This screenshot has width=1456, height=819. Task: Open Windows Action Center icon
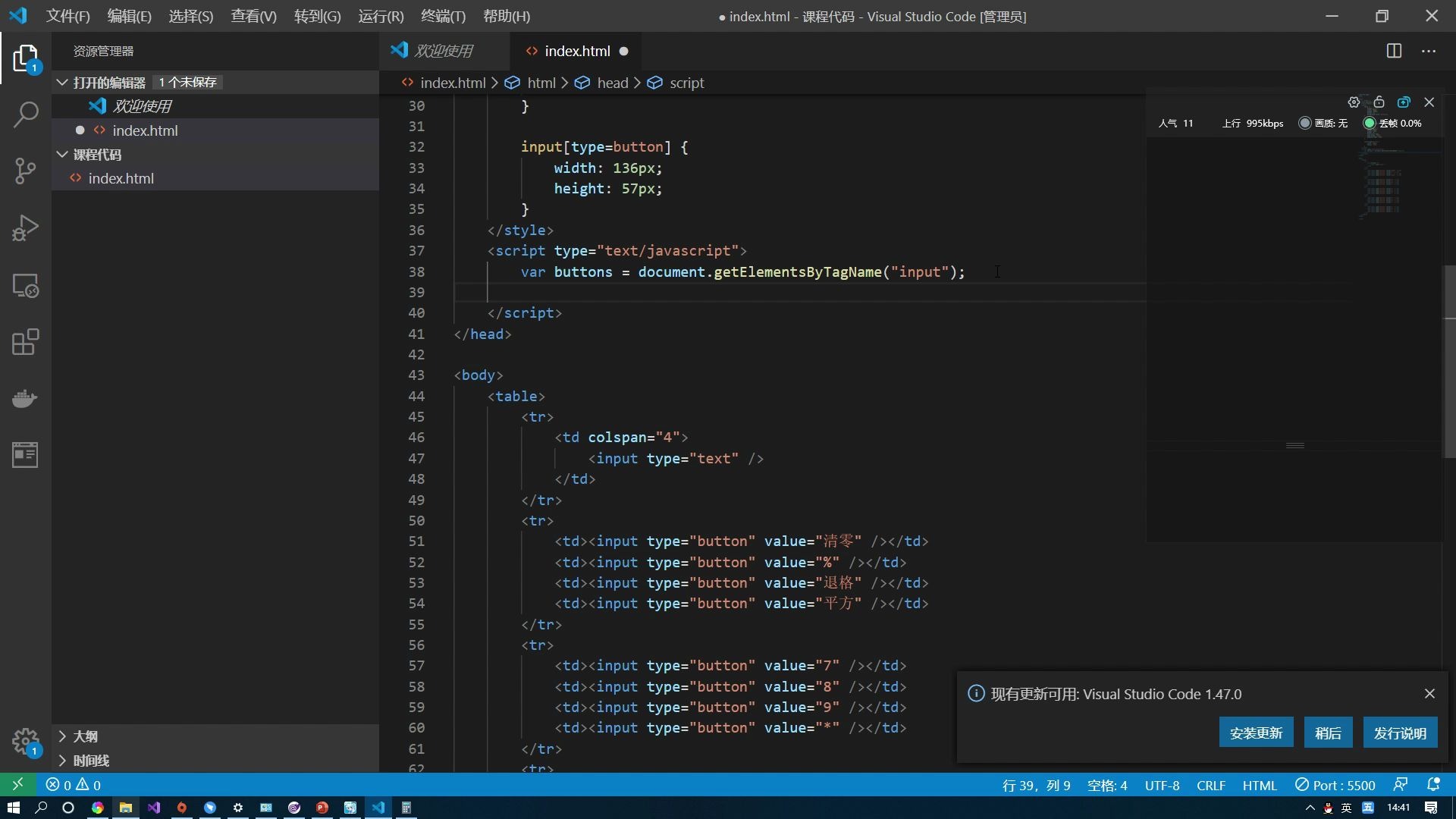pyautogui.click(x=1431, y=808)
